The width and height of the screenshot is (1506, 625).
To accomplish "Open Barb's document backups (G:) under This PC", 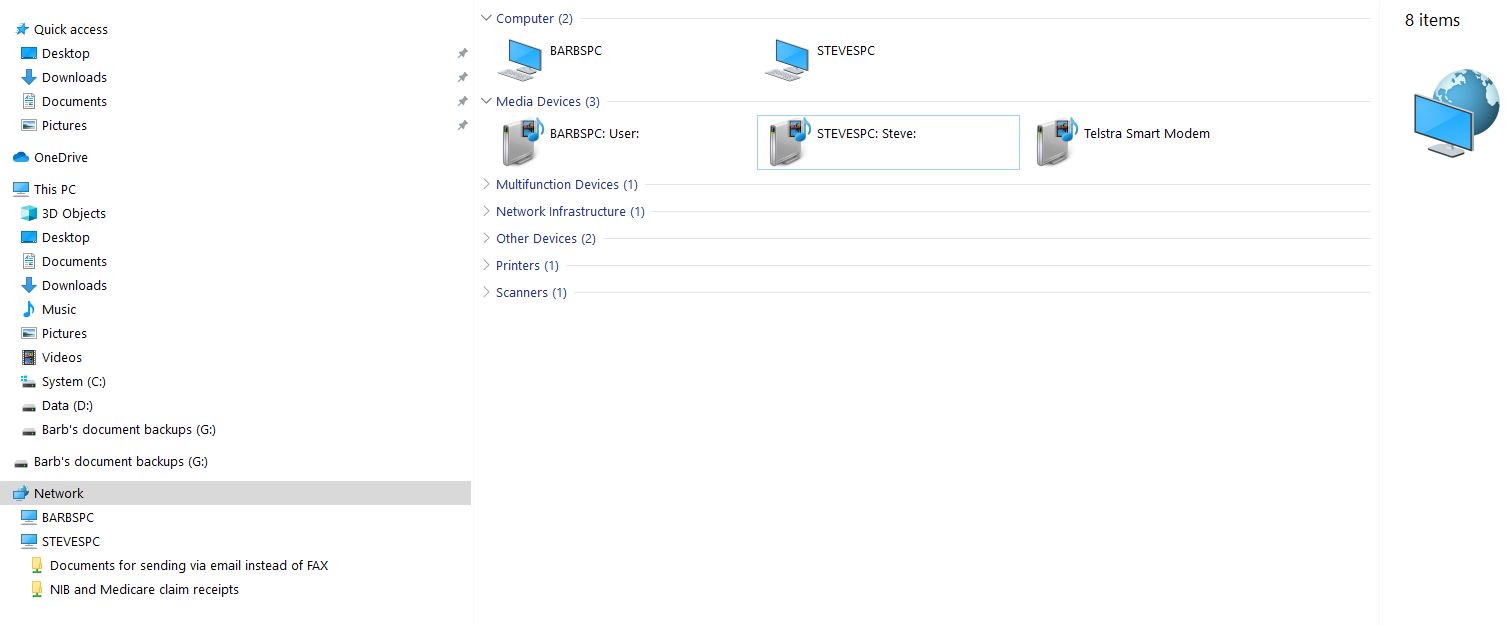I will tap(129, 429).
